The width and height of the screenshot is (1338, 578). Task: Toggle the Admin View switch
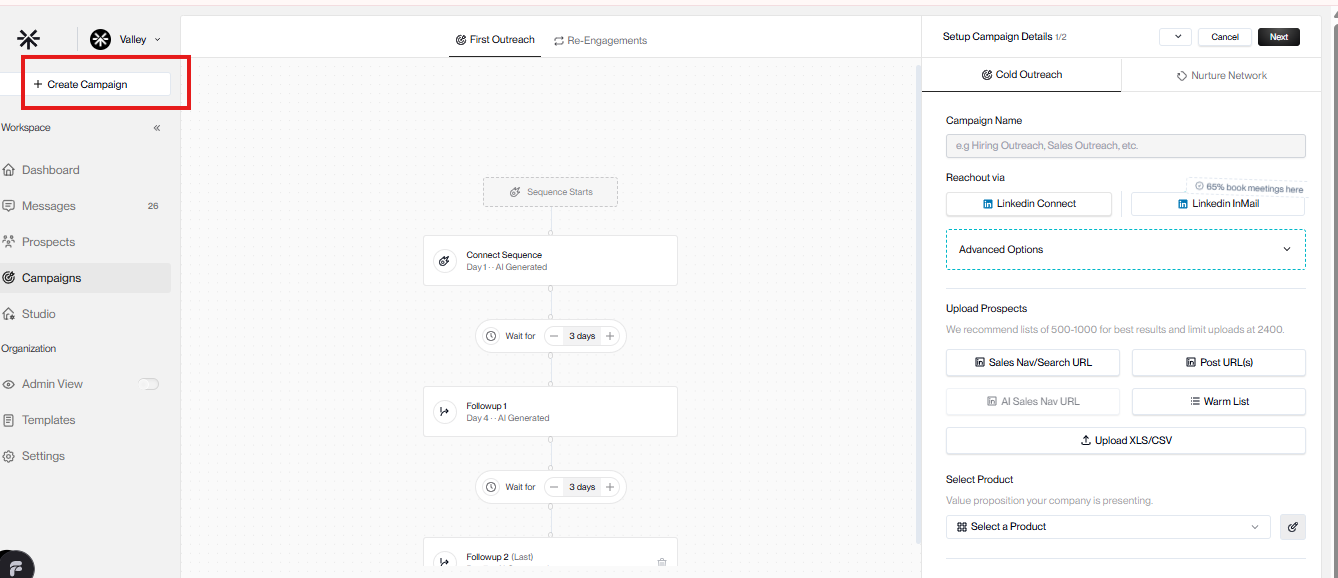pyautogui.click(x=149, y=384)
